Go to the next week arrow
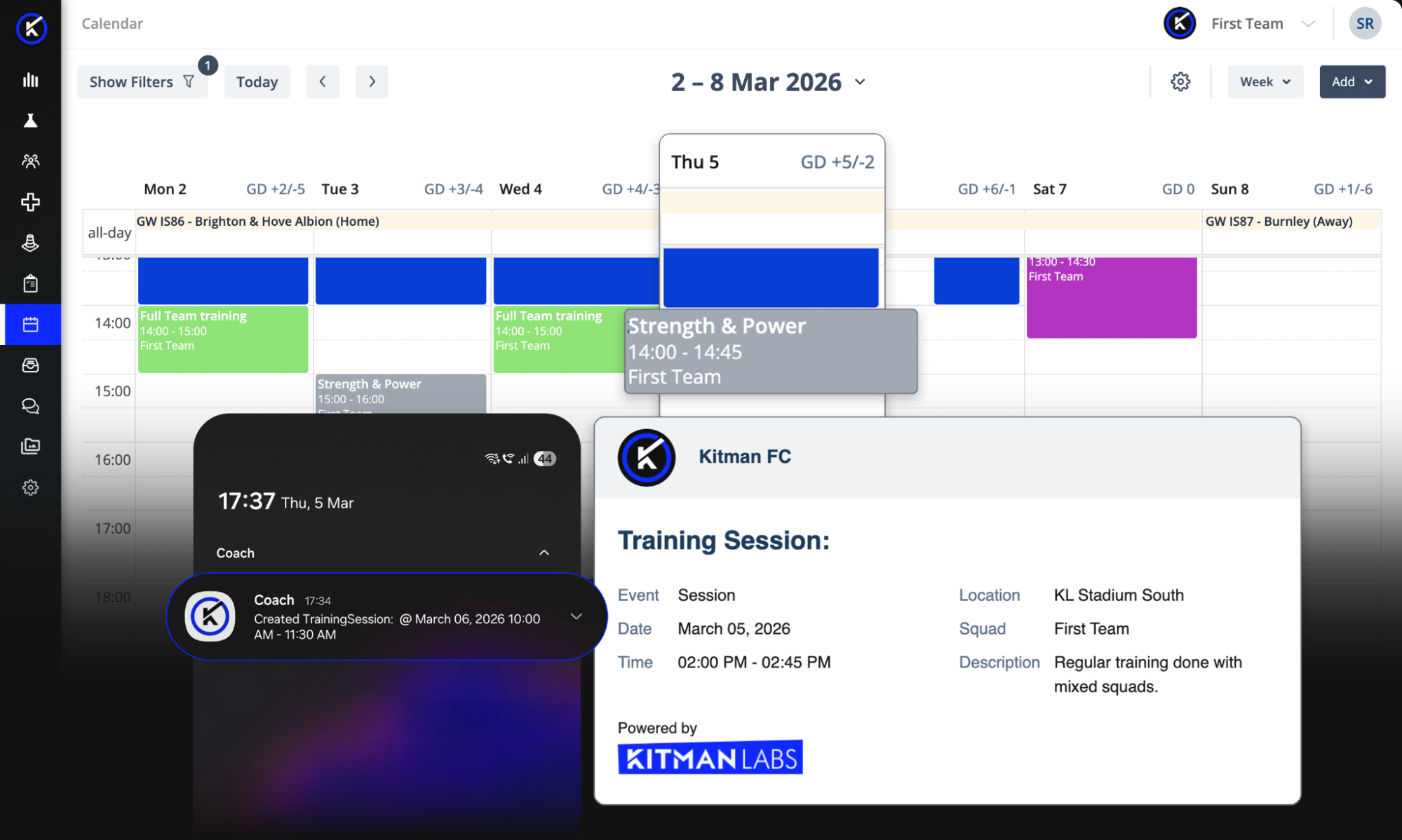The width and height of the screenshot is (1402, 840). tap(372, 81)
